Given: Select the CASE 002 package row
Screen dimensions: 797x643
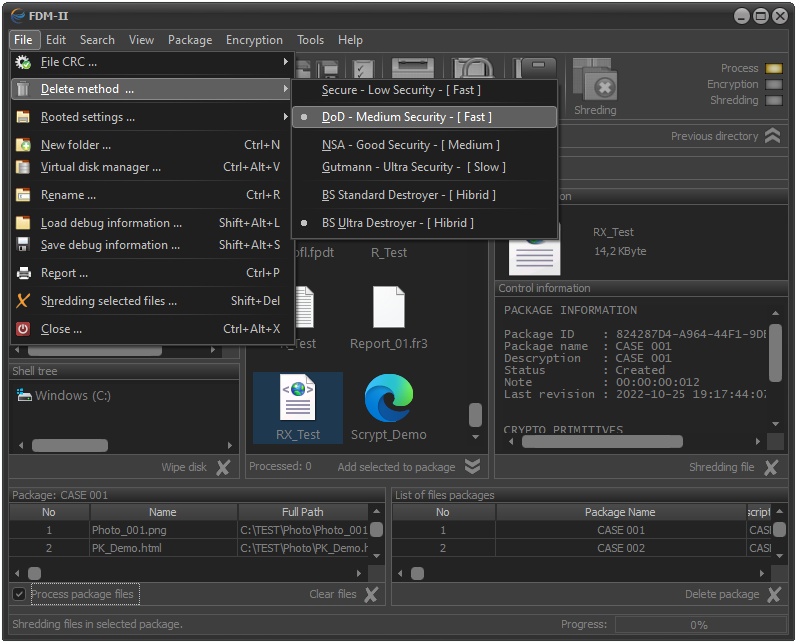Looking at the screenshot, I should (x=582, y=548).
